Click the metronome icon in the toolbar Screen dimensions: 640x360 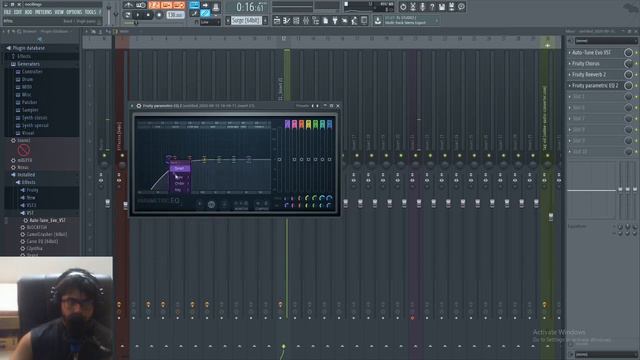[129, 5]
